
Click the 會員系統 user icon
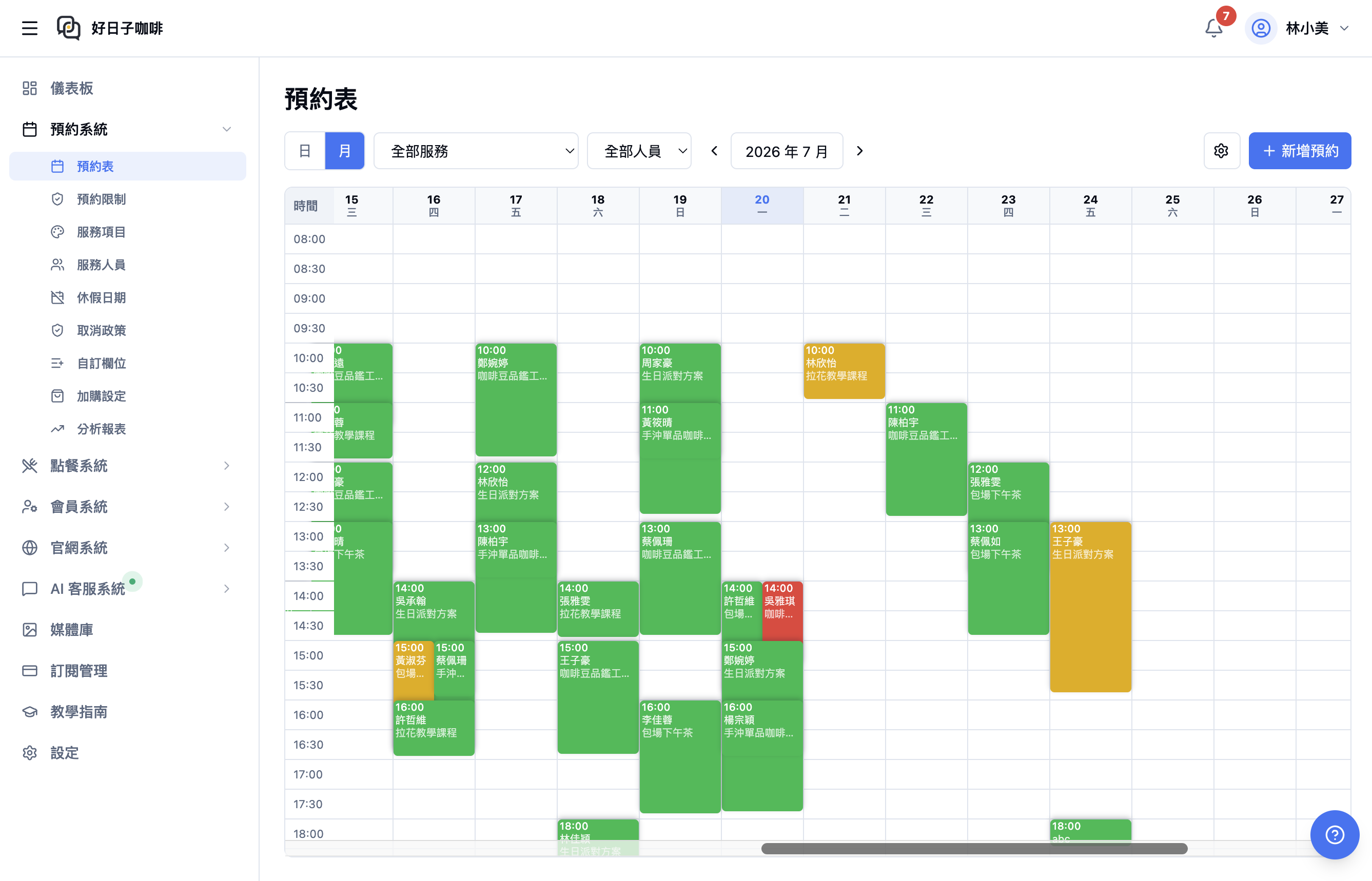30,507
